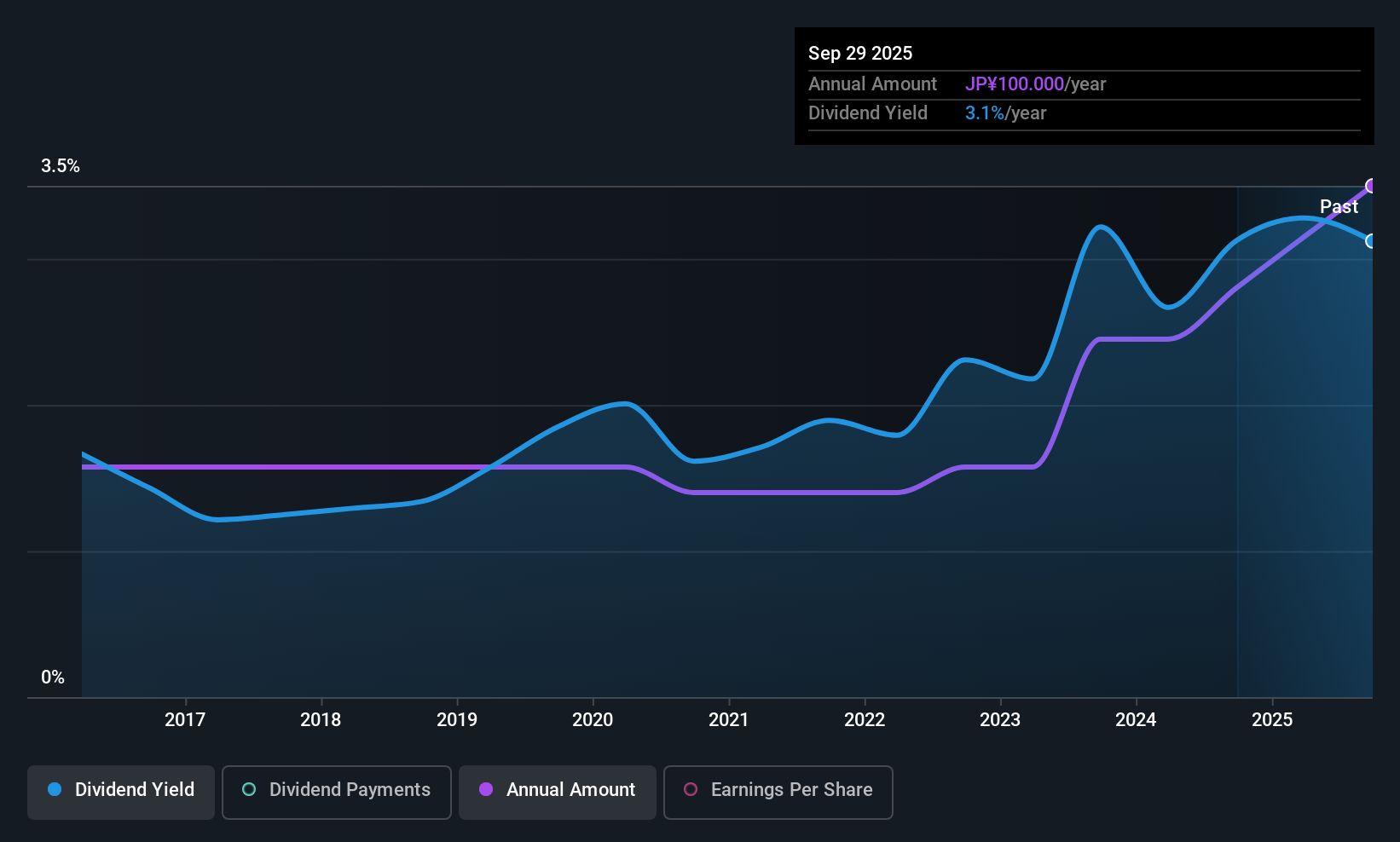This screenshot has height=842, width=1400.
Task: Click the teal circle beside Dividend Payments
Action: coord(249,790)
